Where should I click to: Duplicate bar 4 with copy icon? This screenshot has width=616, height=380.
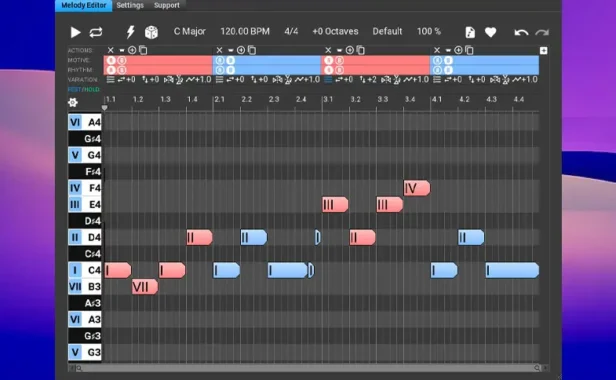pos(470,50)
